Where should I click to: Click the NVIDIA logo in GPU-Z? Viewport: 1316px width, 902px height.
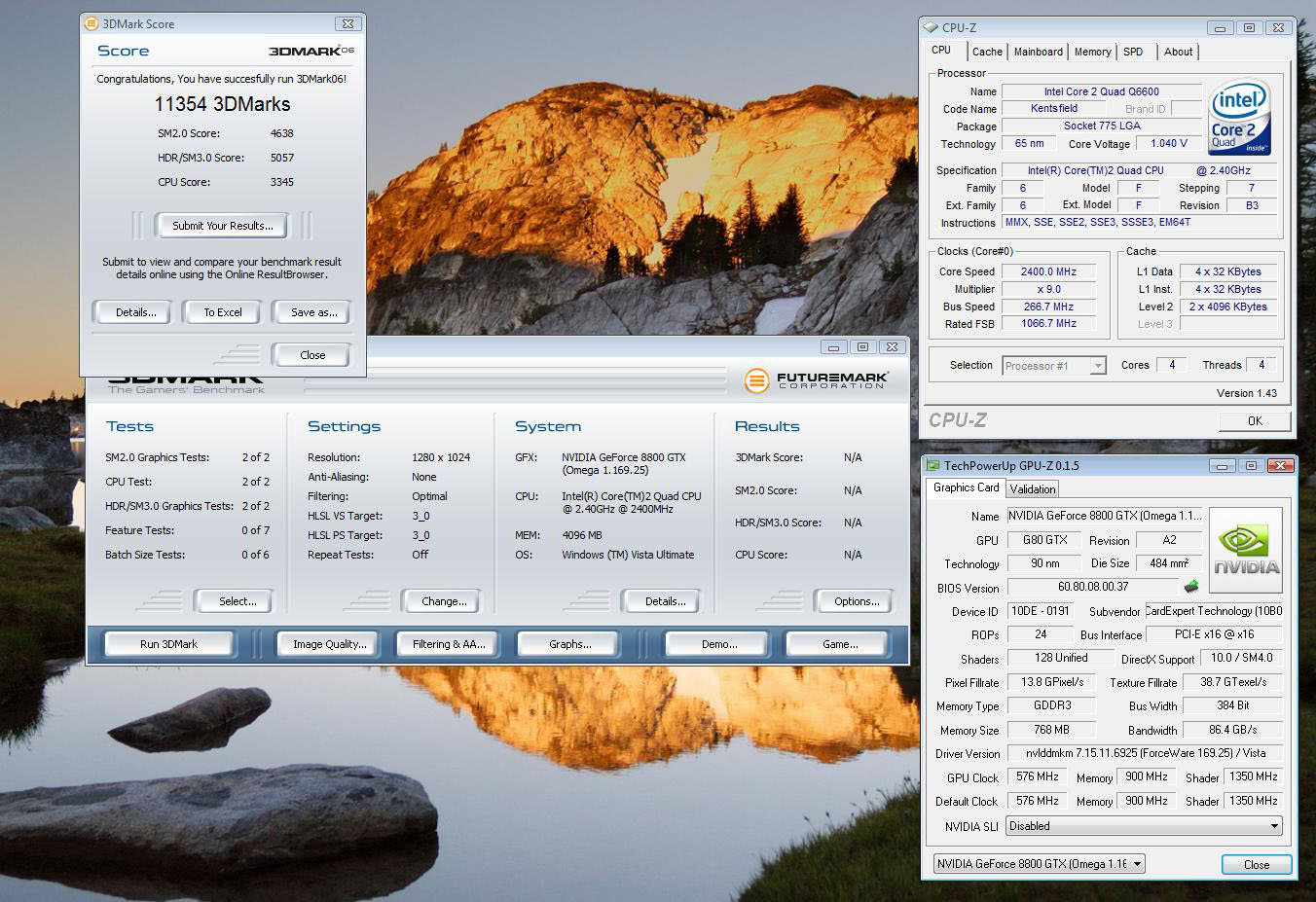[1245, 551]
